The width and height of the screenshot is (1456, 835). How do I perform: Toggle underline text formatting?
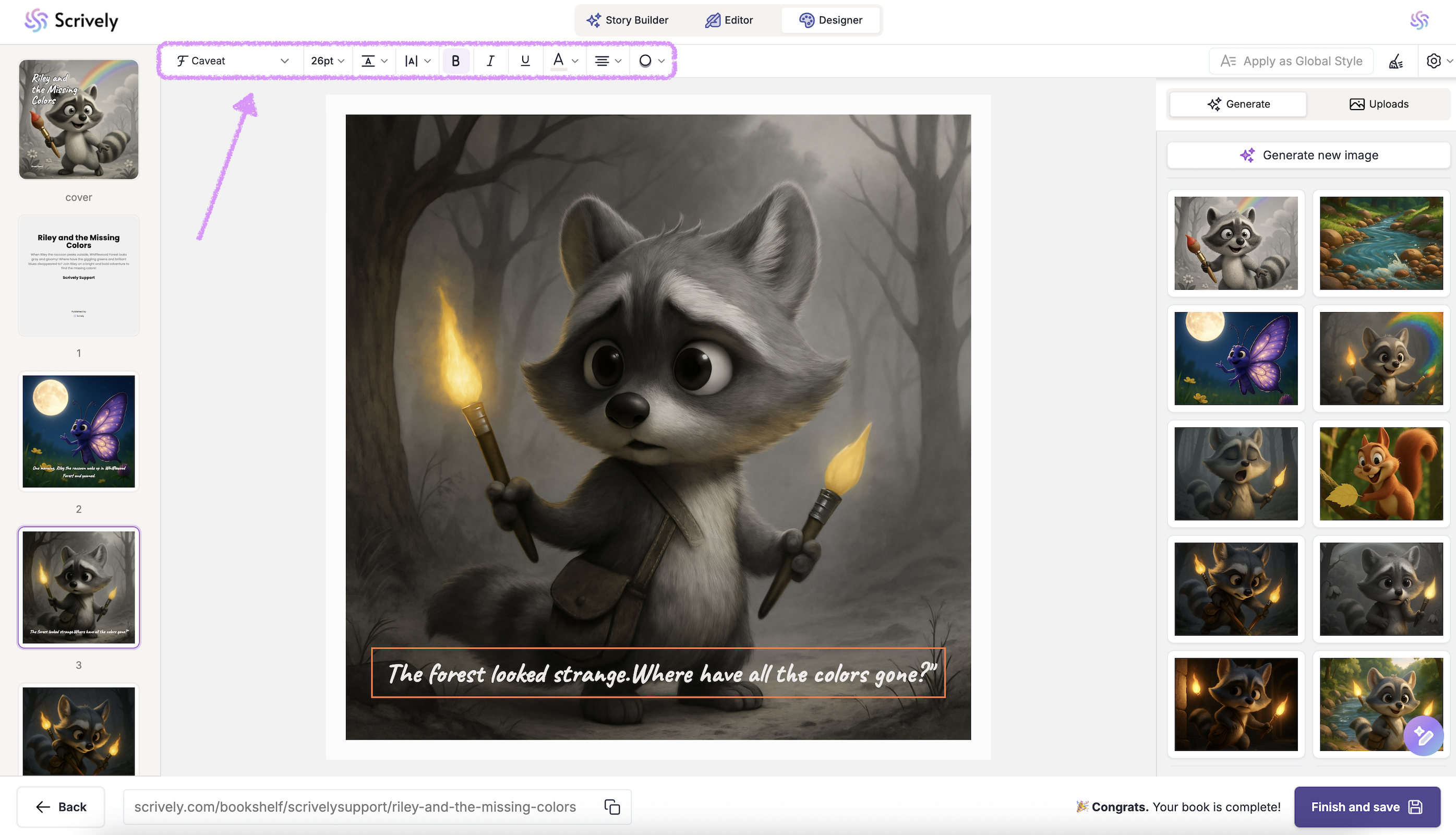[x=524, y=61]
